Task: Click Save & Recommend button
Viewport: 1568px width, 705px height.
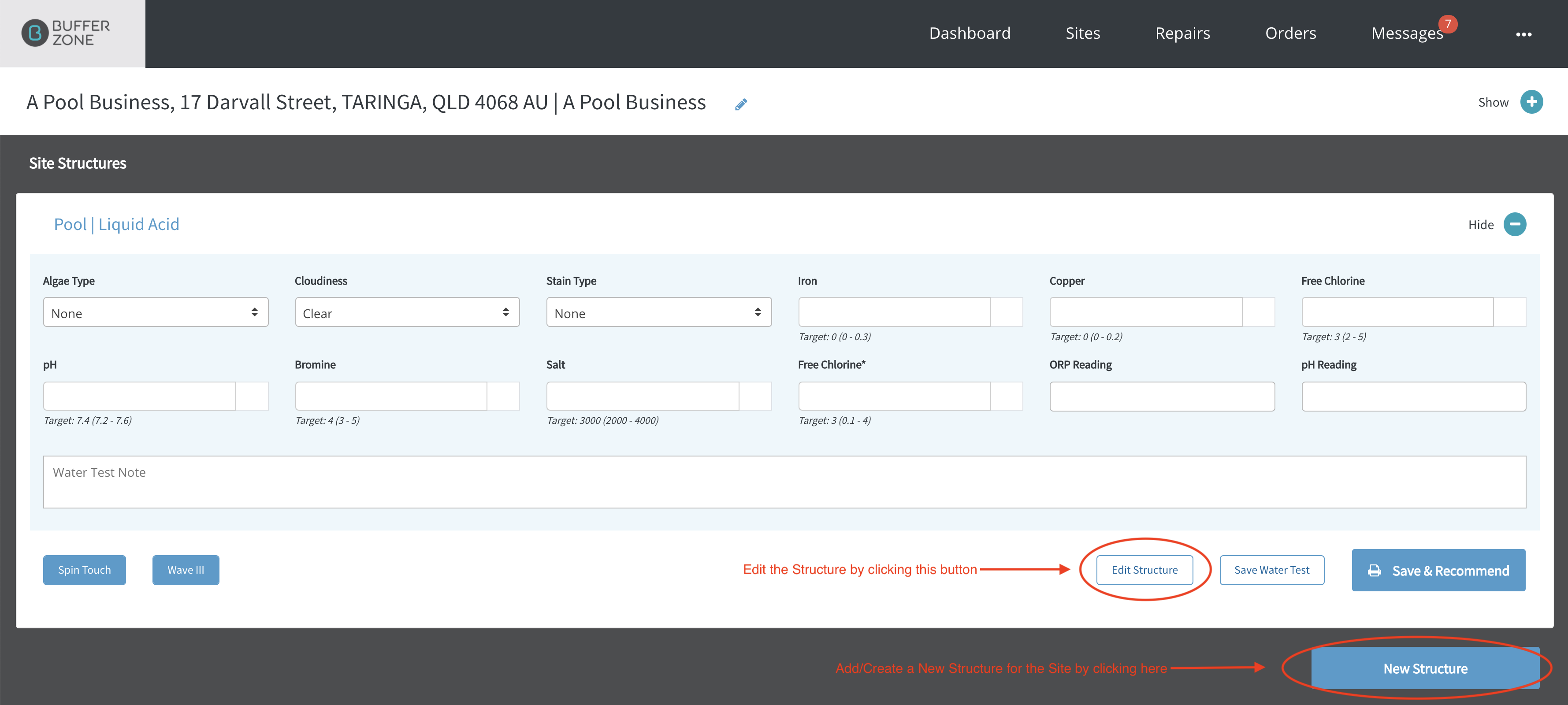Action: click(1438, 571)
